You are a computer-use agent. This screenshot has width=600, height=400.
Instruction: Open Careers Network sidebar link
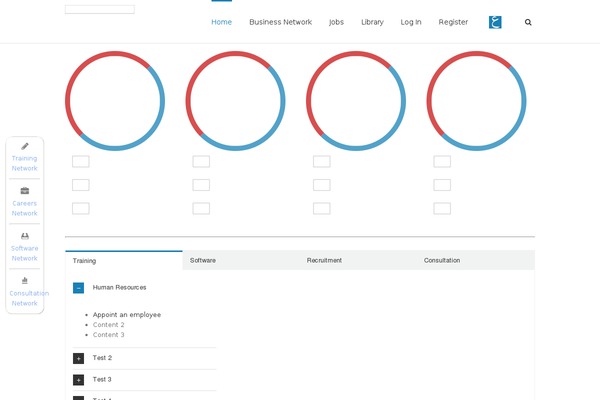(x=24, y=208)
